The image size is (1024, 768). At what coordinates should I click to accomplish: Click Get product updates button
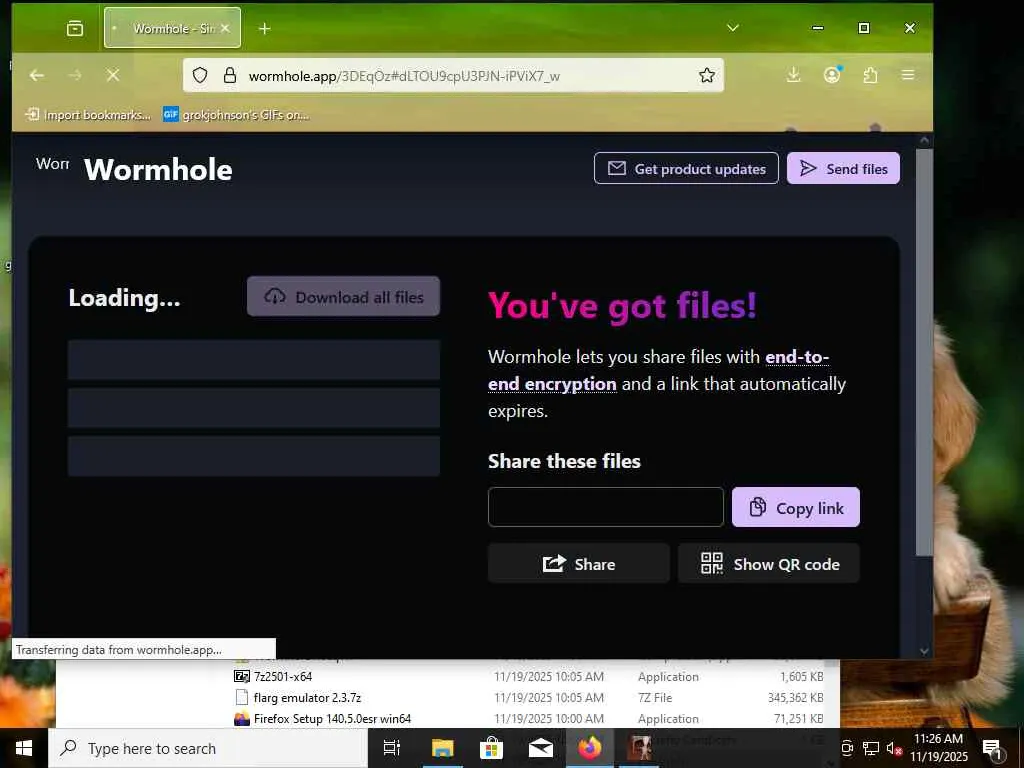coord(686,168)
